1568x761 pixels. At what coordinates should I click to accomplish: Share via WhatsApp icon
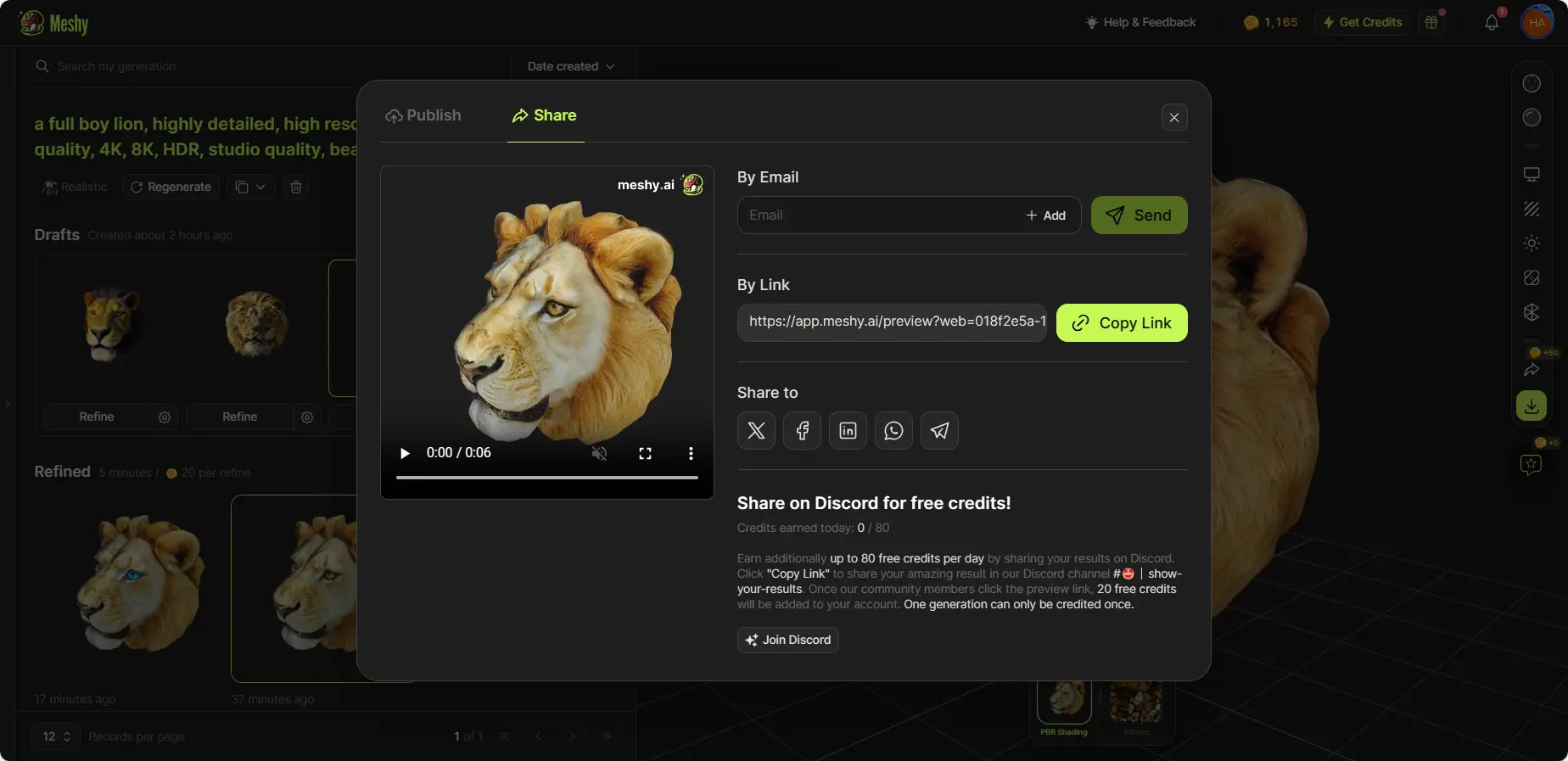[x=893, y=431]
